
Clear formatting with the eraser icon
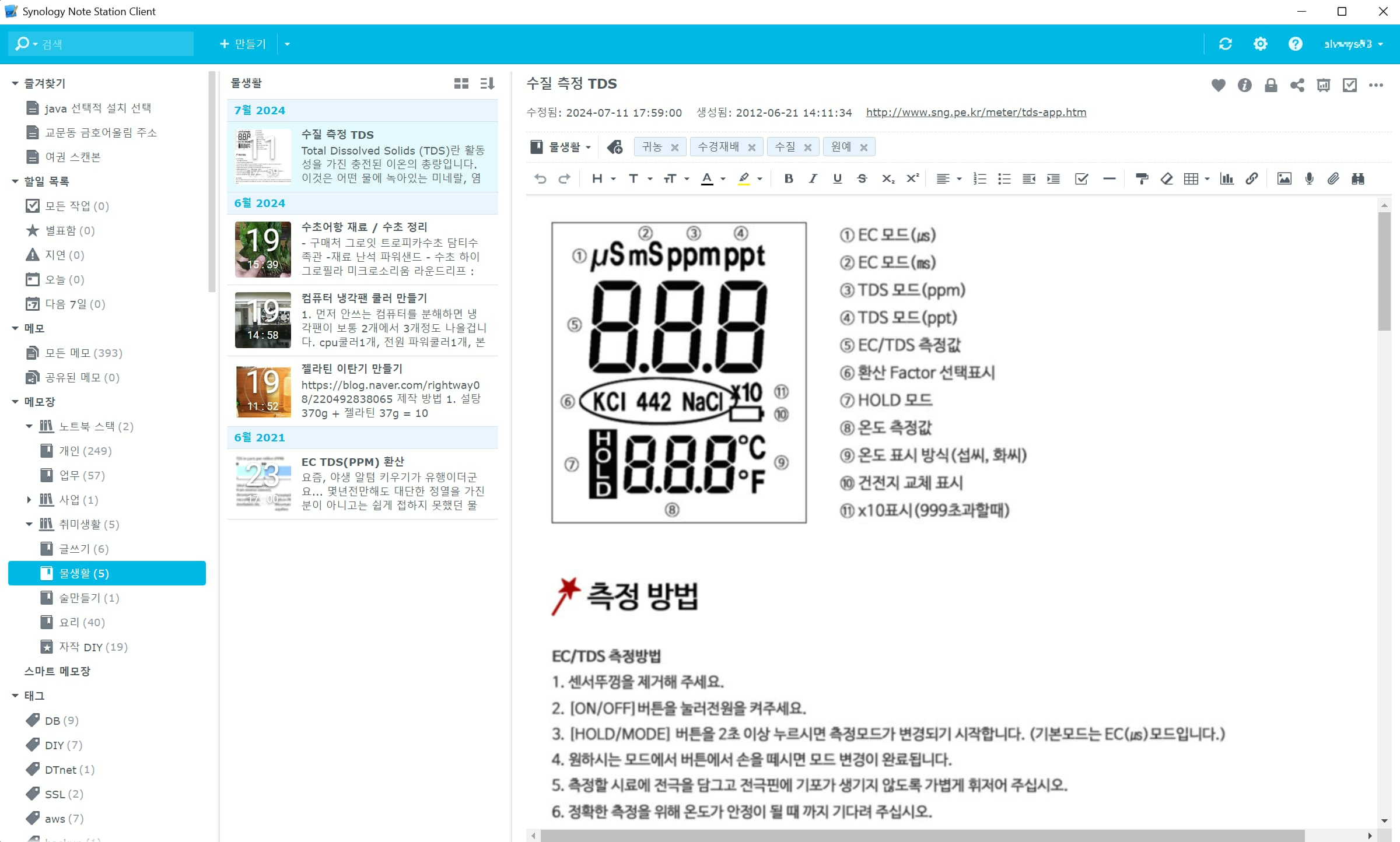[1167, 178]
